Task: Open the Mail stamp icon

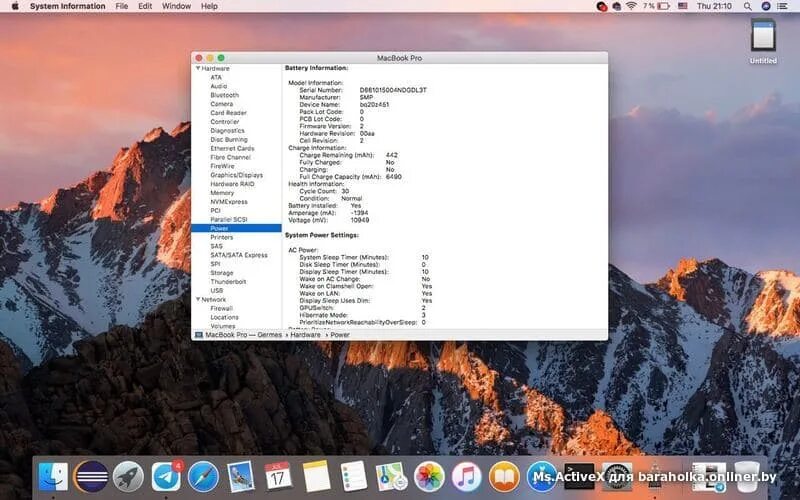Action: click(x=241, y=477)
